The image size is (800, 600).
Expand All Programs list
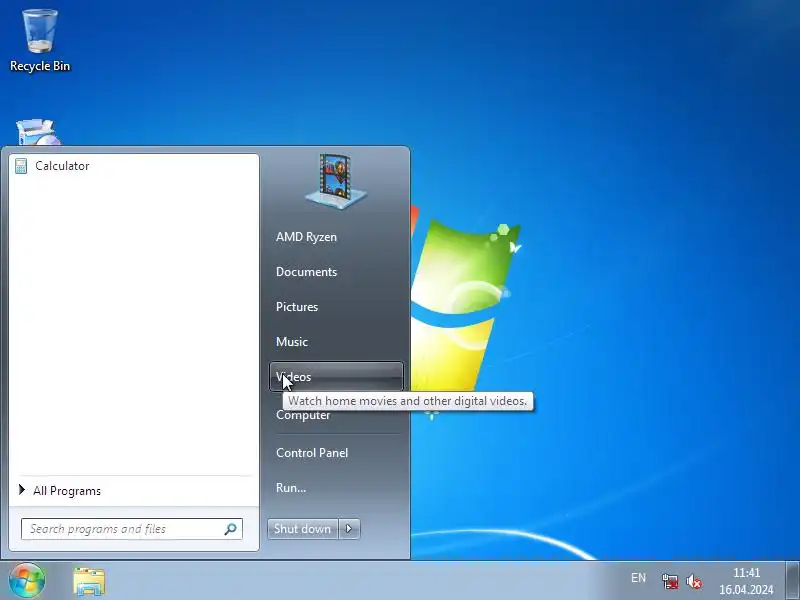pos(134,491)
